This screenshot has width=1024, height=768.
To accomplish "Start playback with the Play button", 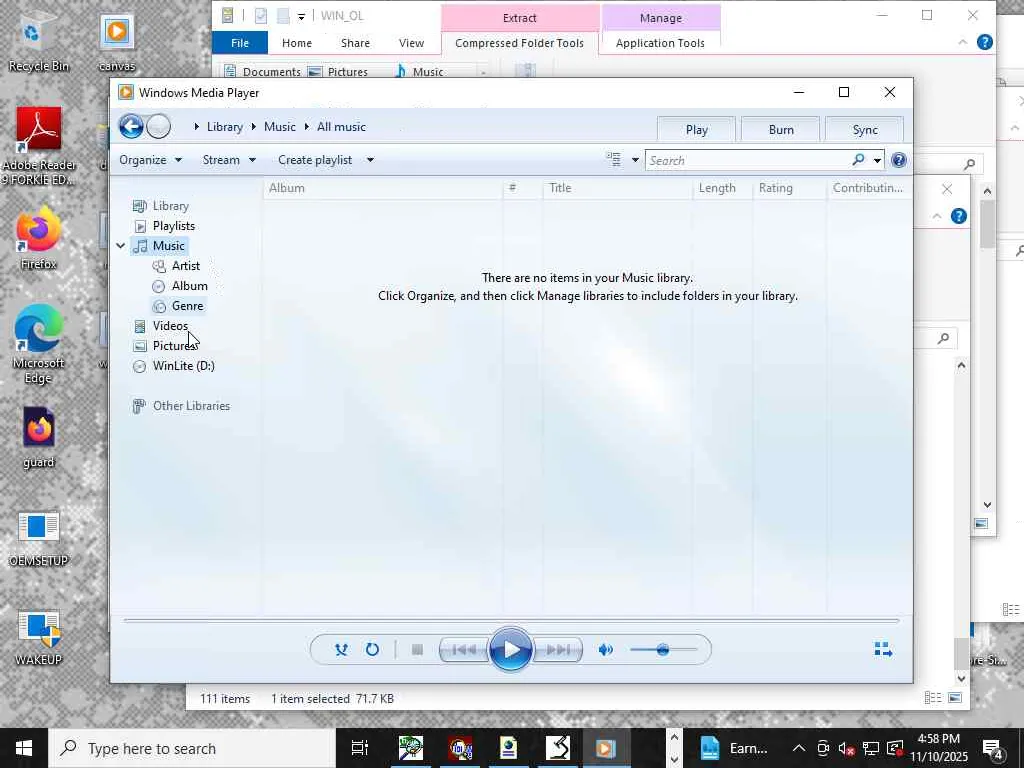I will [511, 650].
